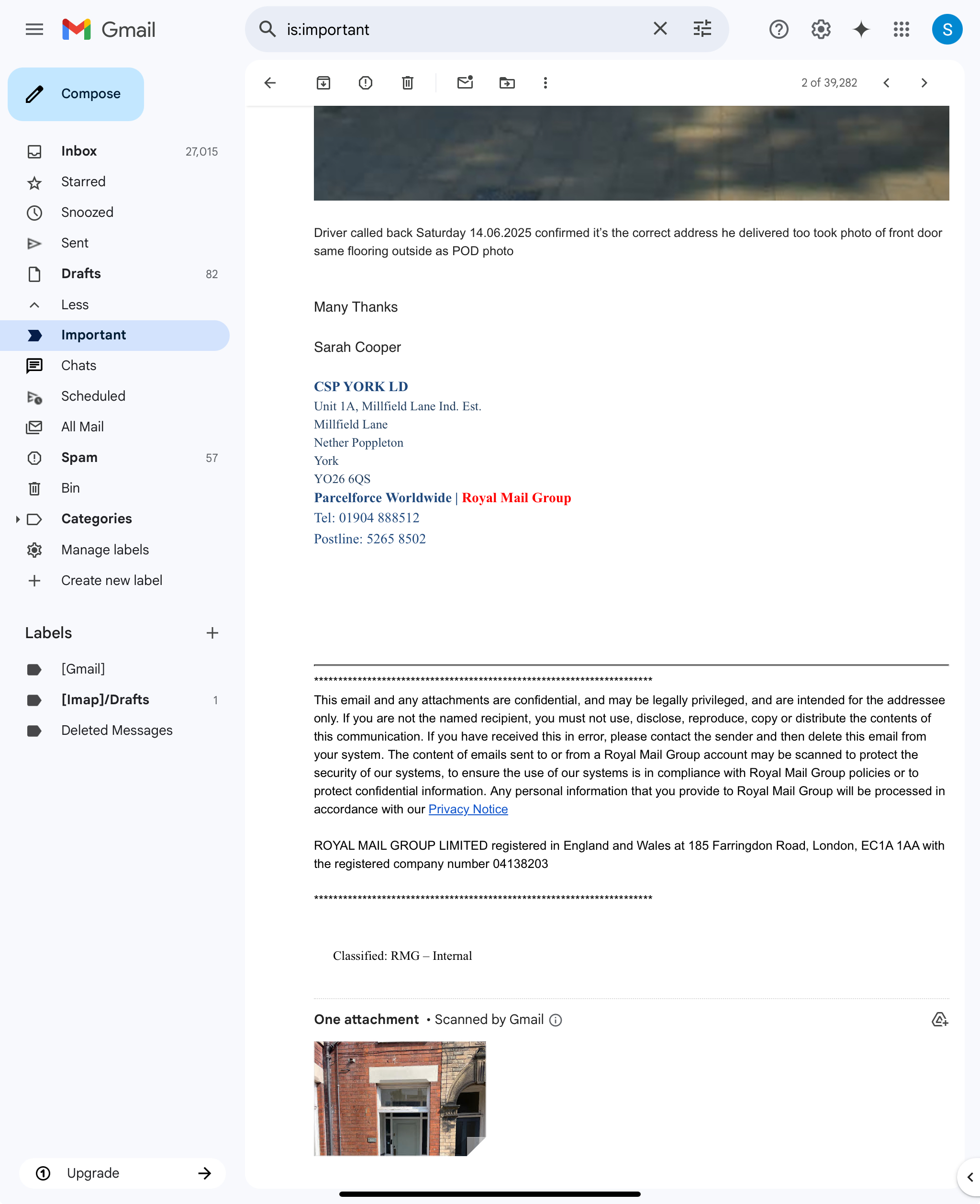Image resolution: width=980 pixels, height=1204 pixels.
Task: Click the Upgrade button
Action: coord(122,1173)
